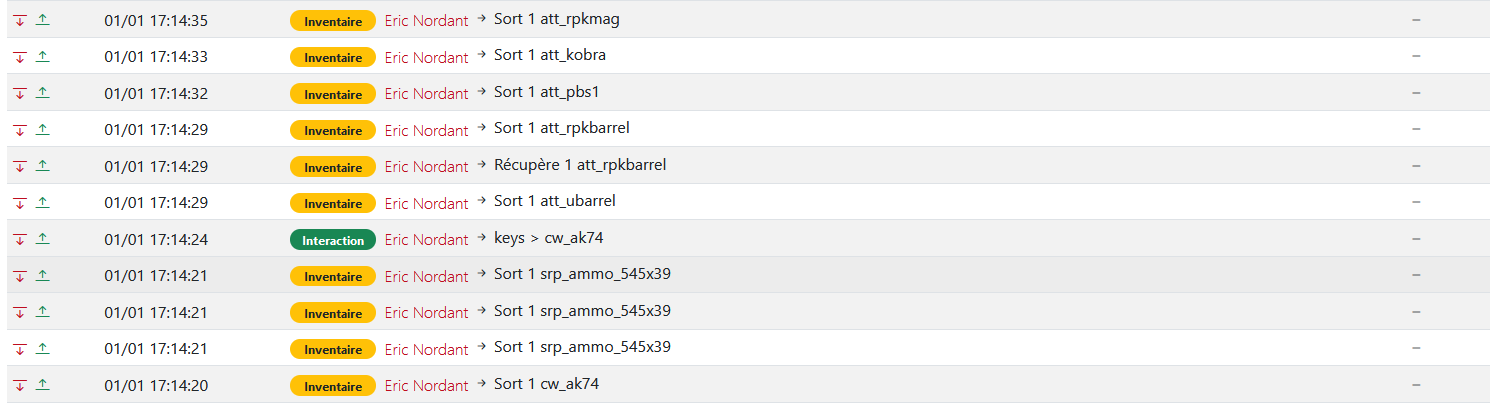The height and width of the screenshot is (403, 1490).
Task: Click the Inventaire badge on the att_kobra row
Action: tap(333, 57)
